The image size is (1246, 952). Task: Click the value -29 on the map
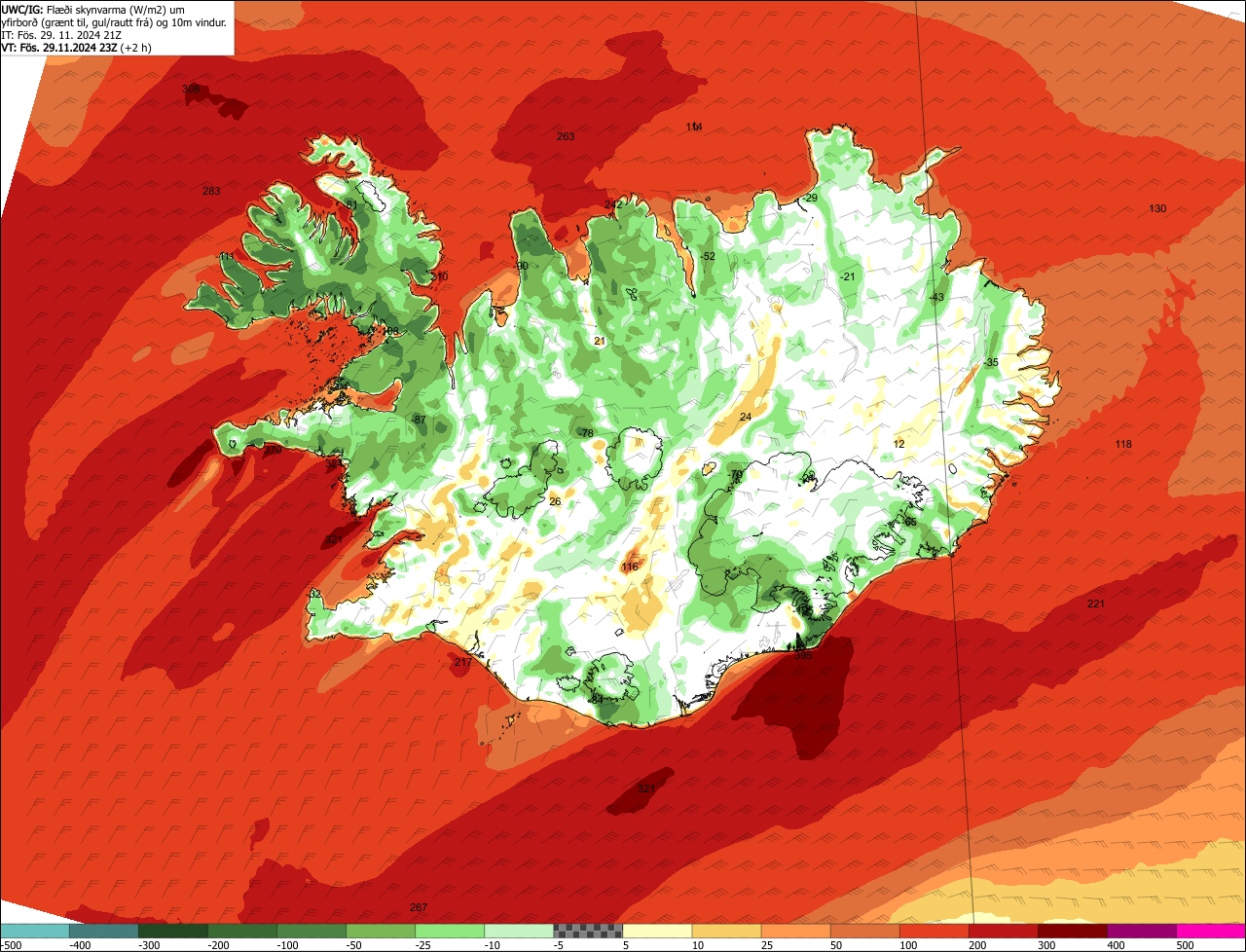pos(810,198)
